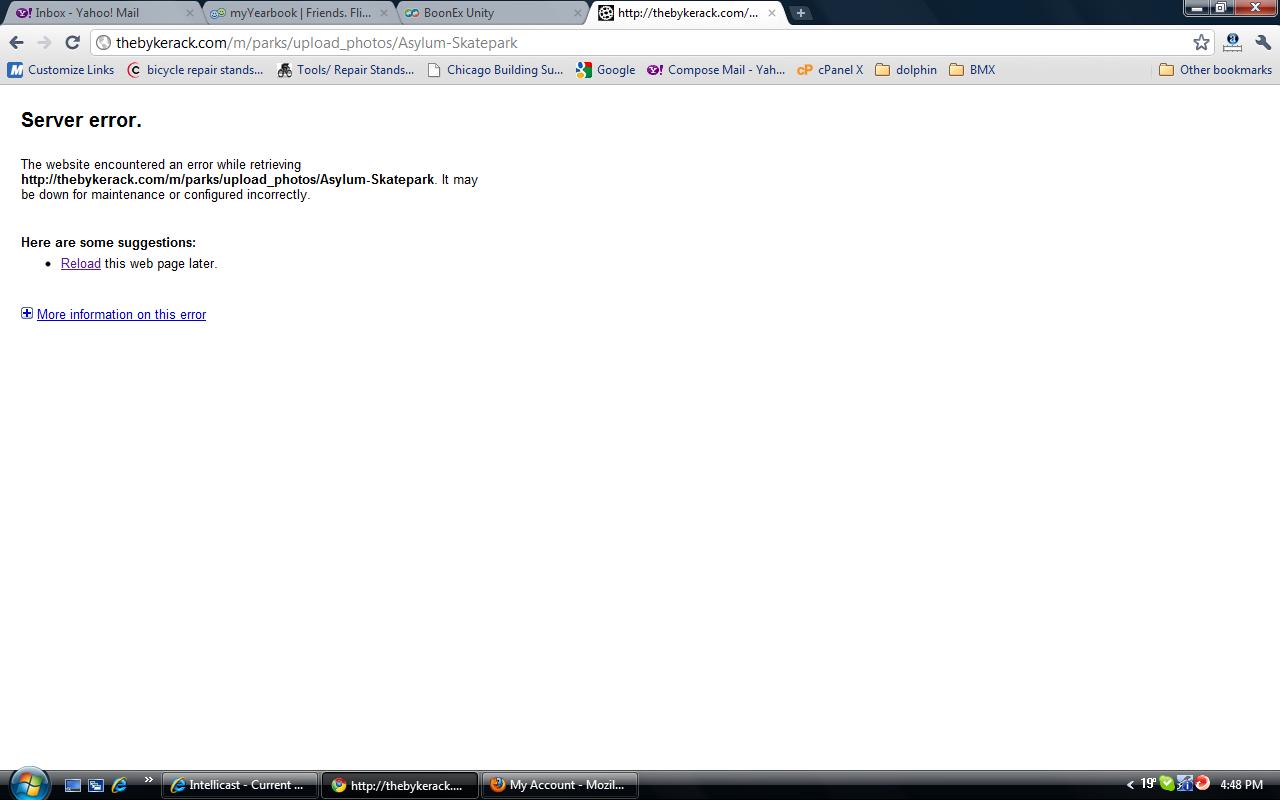The image size is (1280, 800).
Task: Close the BoonEx Unity tab
Action: click(x=577, y=13)
